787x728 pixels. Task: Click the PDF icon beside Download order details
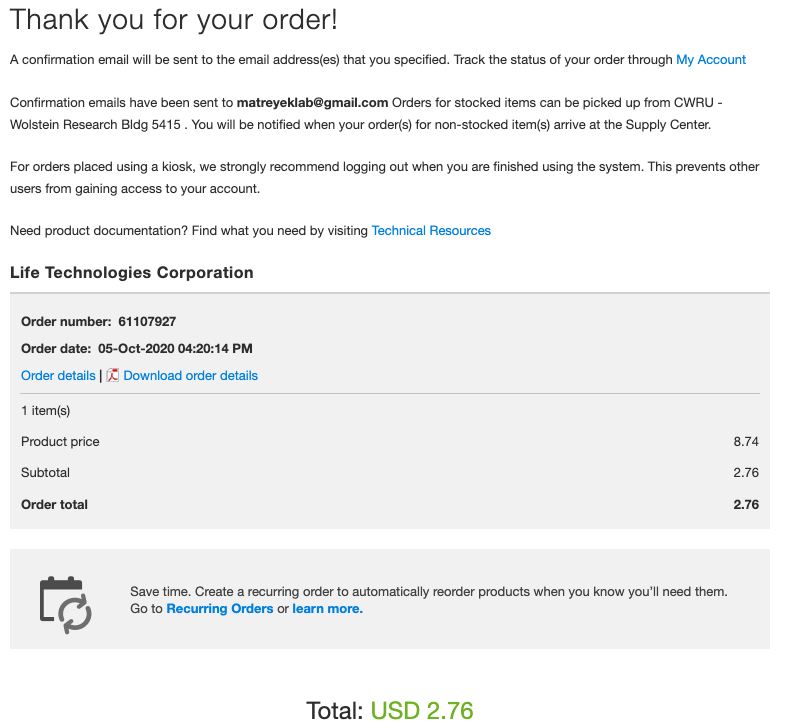click(x=112, y=375)
